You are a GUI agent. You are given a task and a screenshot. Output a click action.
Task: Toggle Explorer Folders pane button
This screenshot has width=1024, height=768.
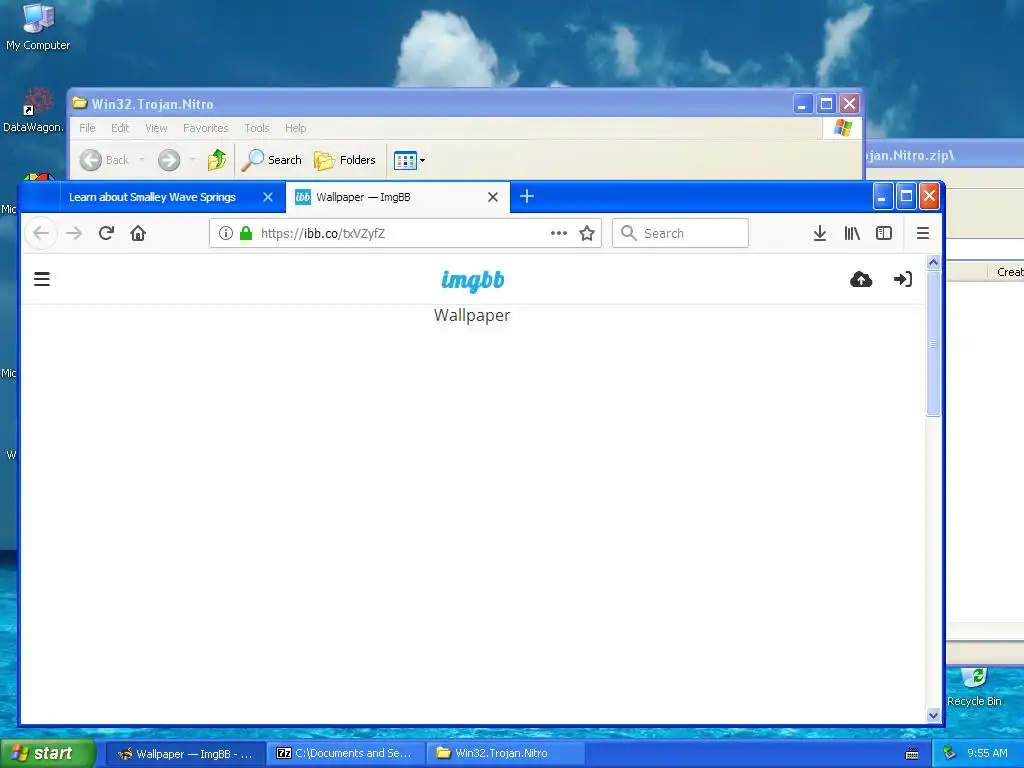pyautogui.click(x=345, y=160)
